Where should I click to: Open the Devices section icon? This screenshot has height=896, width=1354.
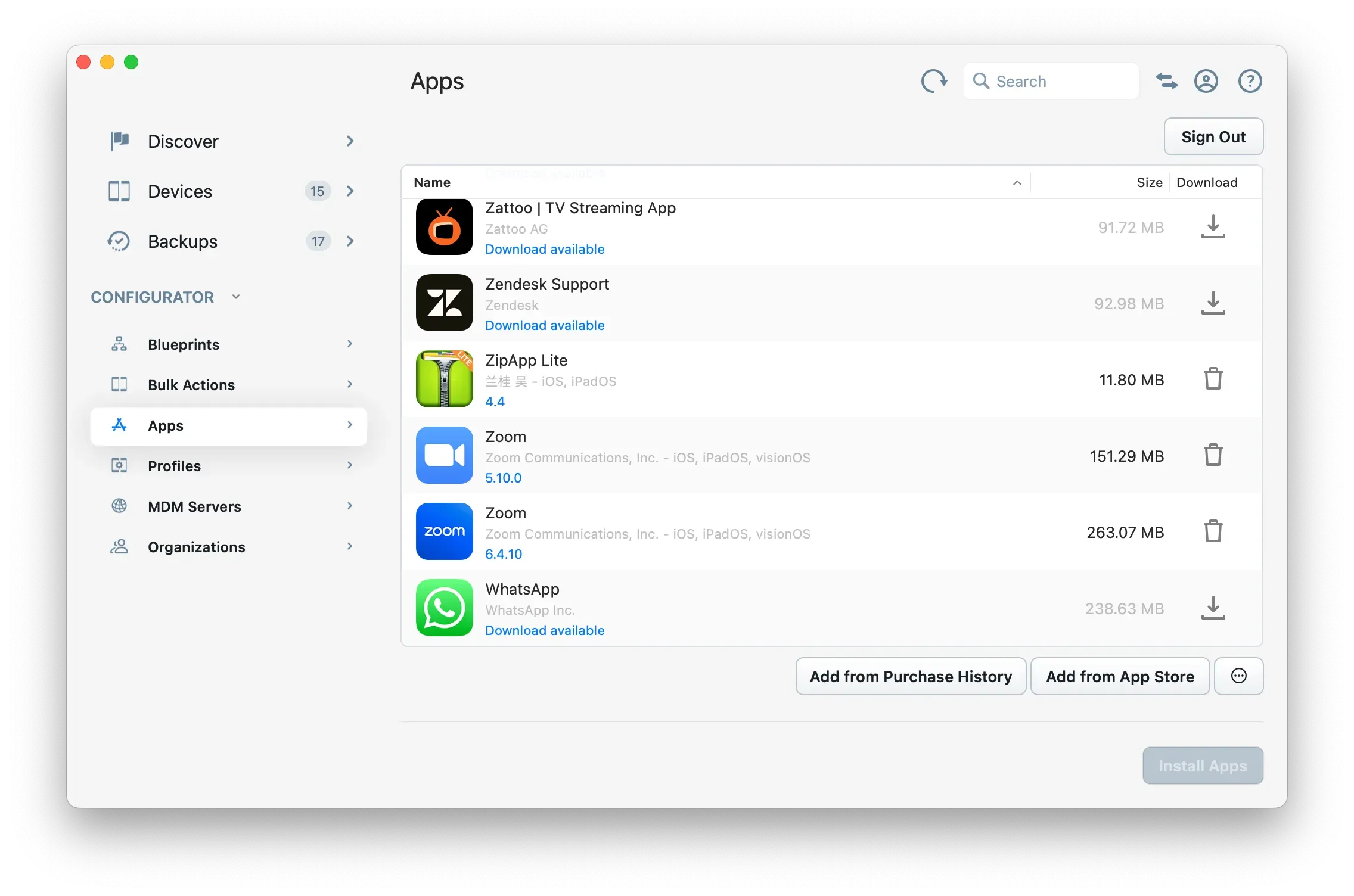click(x=119, y=191)
